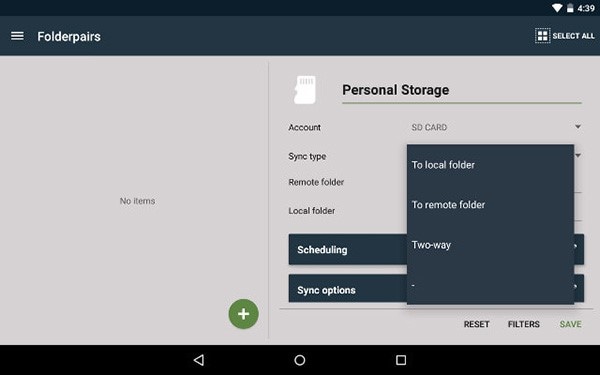Click the Personal Storage name field
The height and width of the screenshot is (375, 600).
(461, 90)
